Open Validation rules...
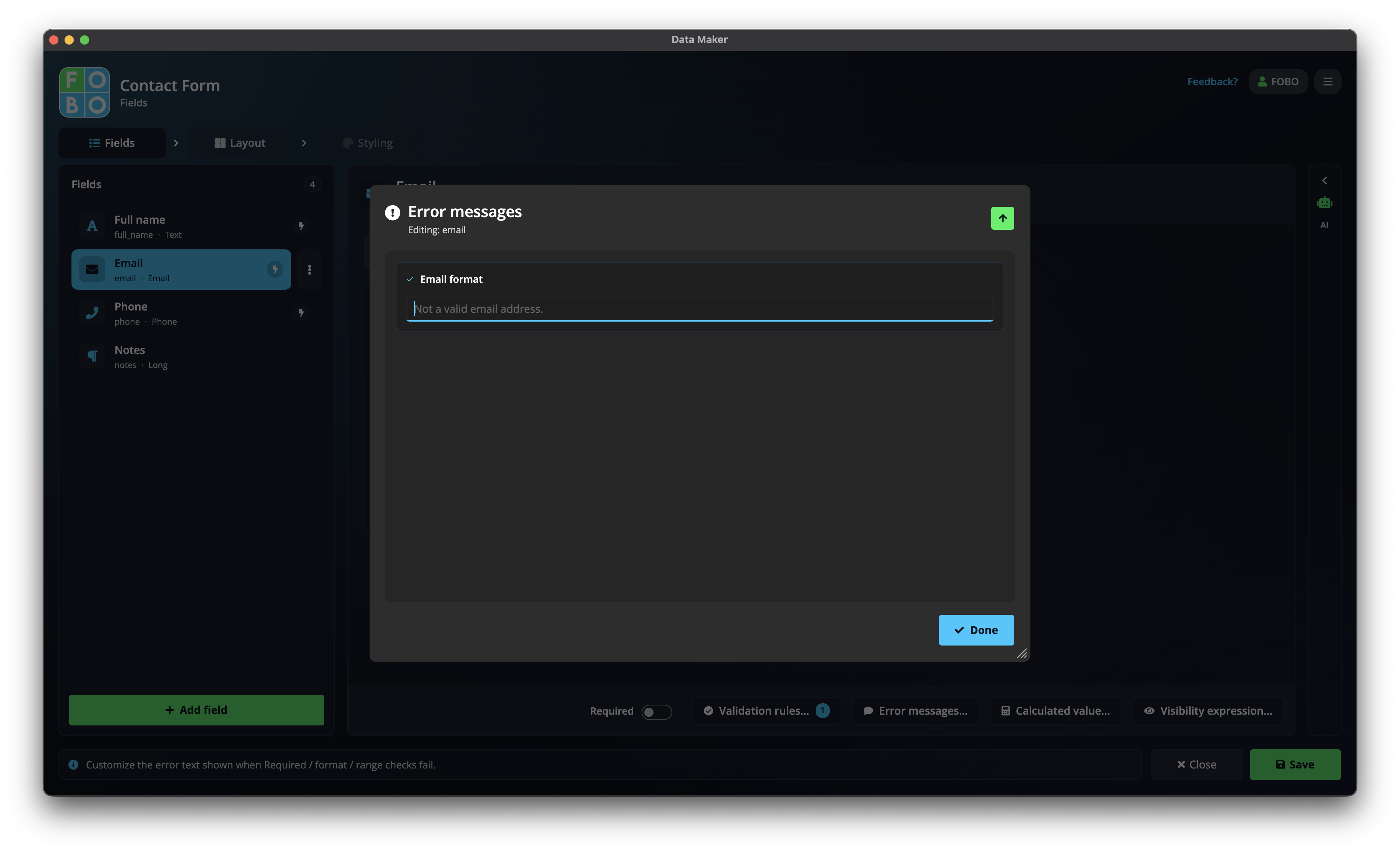 766,711
